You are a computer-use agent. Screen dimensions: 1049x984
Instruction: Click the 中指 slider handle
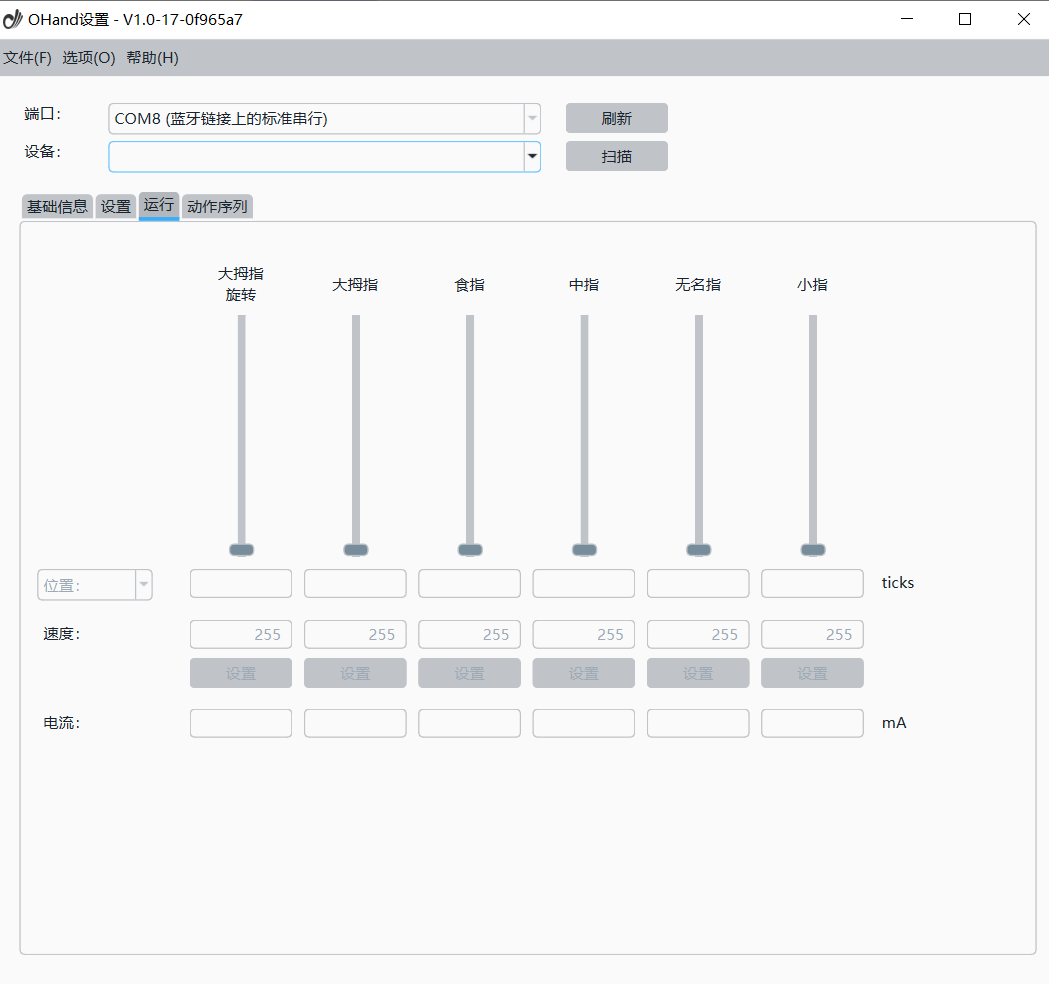585,550
